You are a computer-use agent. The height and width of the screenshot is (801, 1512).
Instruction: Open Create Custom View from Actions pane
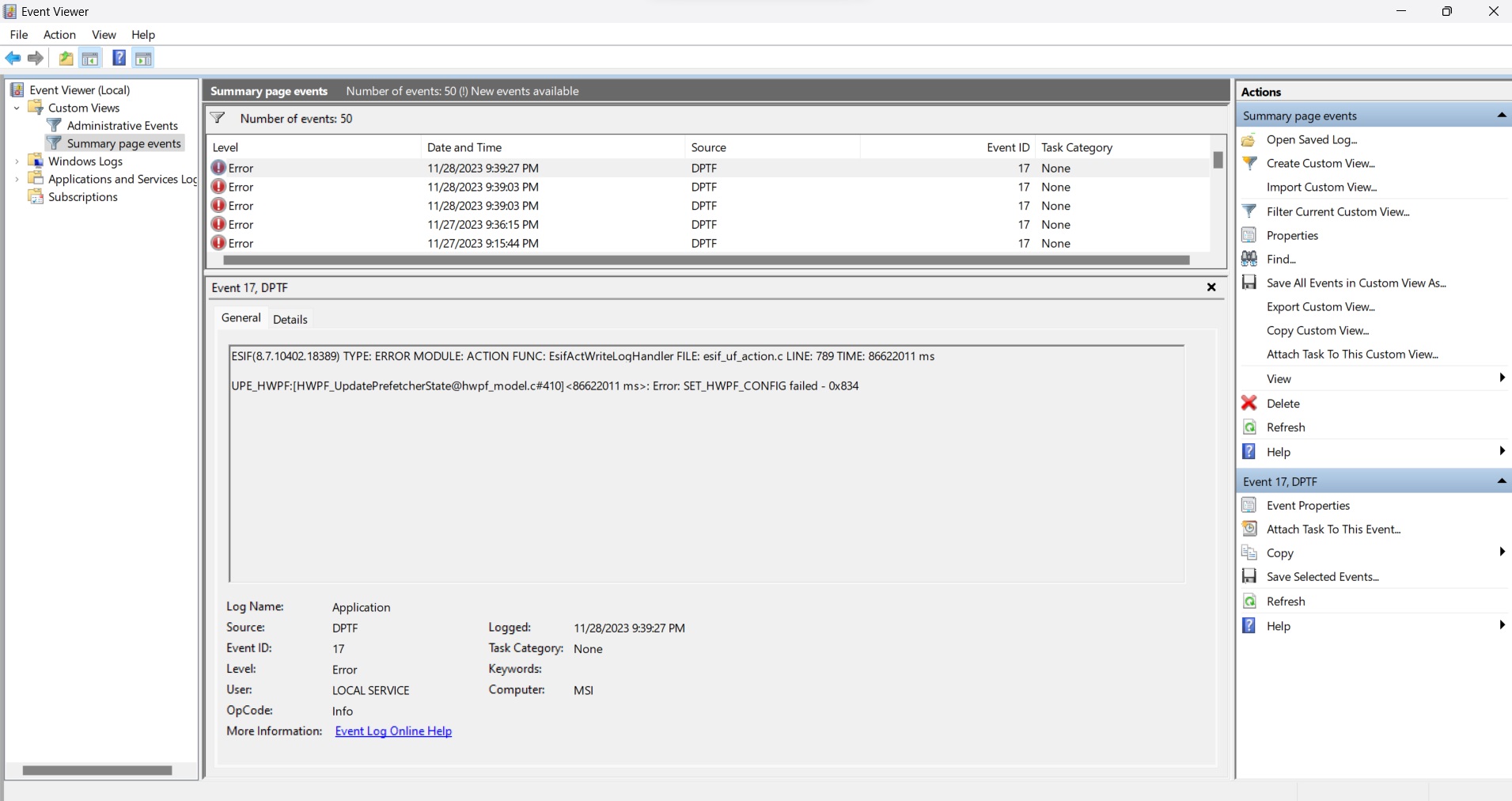coord(1323,163)
